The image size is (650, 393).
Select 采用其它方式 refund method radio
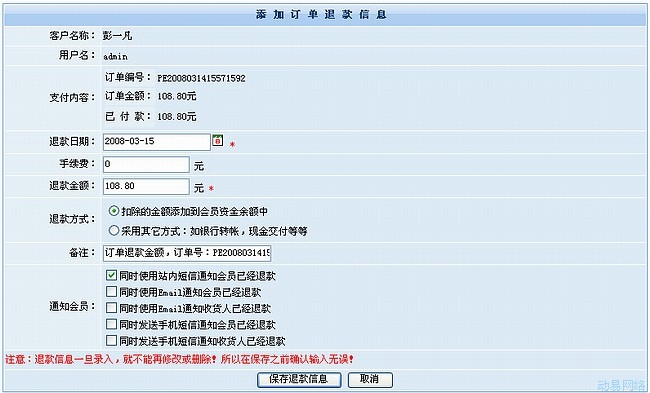(x=114, y=230)
